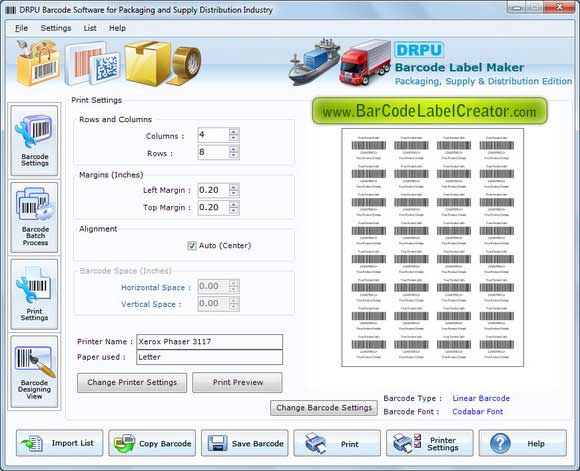Click Change Printer Settings button
This screenshot has height=471, width=580.
click(x=132, y=383)
